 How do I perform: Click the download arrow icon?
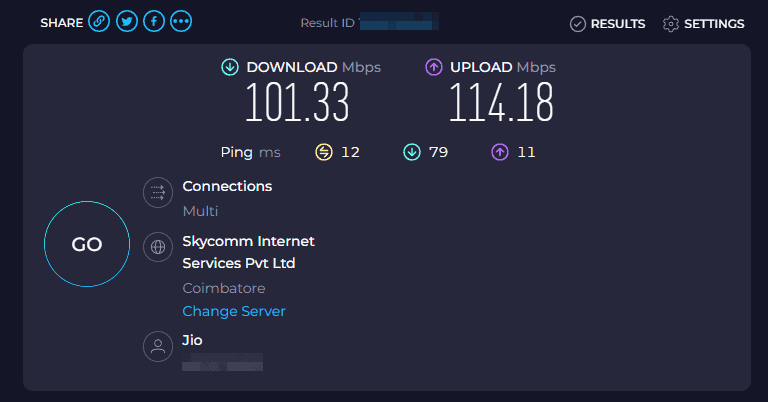pos(230,67)
